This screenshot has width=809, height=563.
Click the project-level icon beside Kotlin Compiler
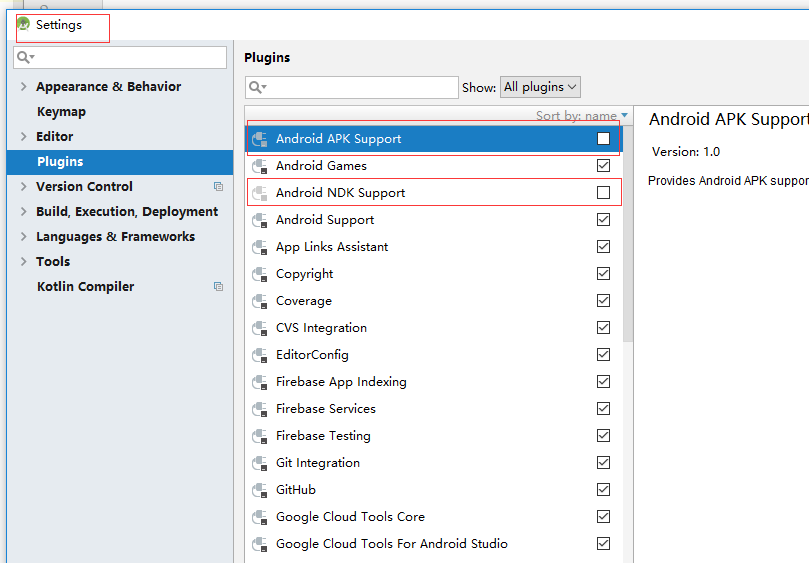(x=218, y=286)
